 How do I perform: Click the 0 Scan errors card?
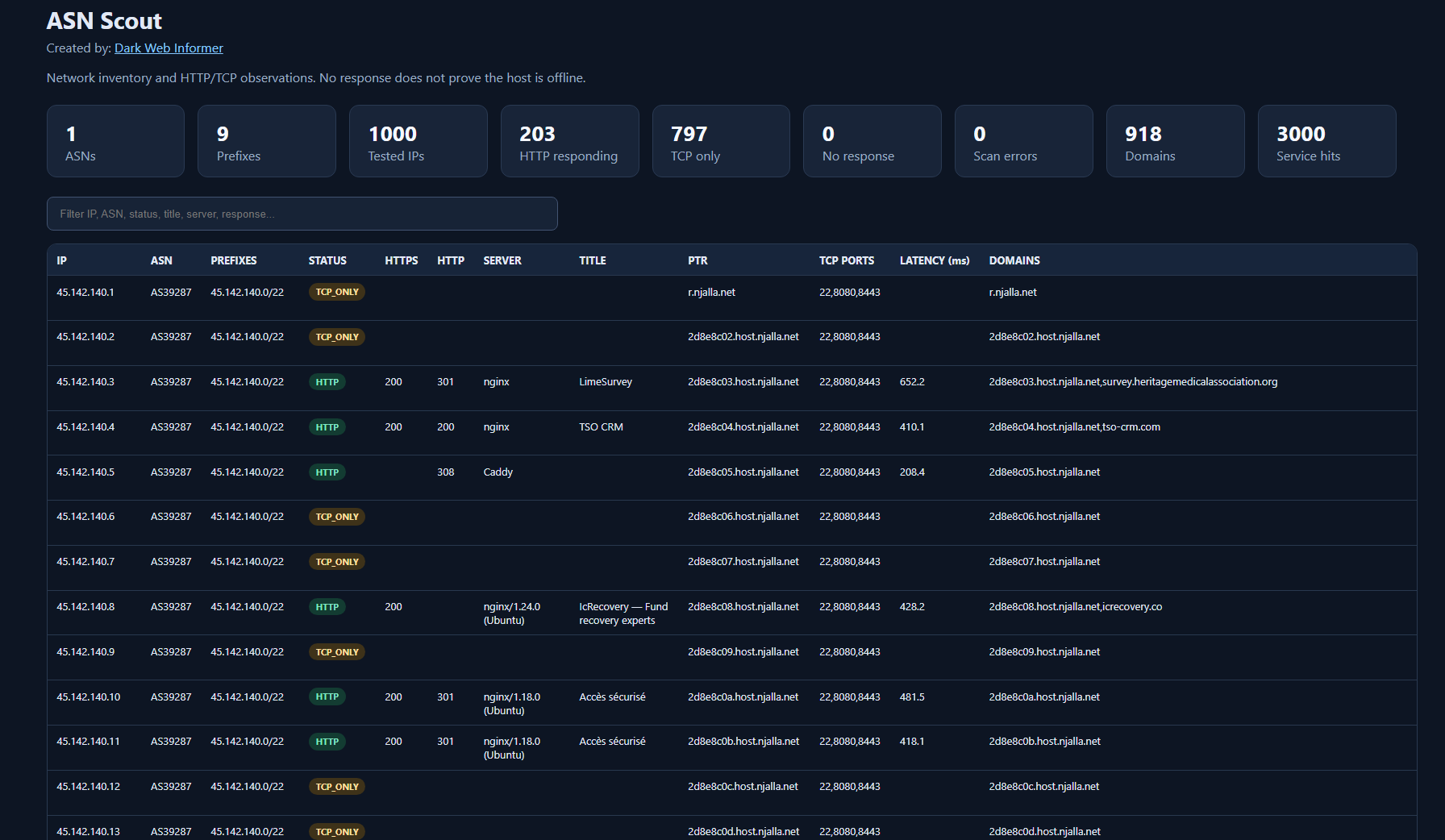(1023, 141)
